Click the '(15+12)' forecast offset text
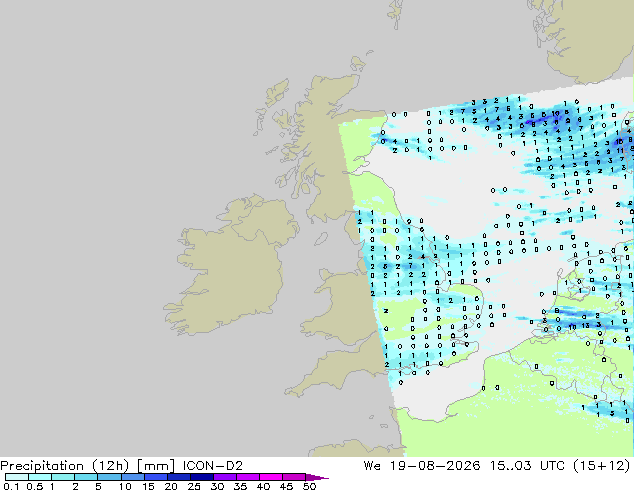This screenshot has width=634, height=490. [x=602, y=466]
